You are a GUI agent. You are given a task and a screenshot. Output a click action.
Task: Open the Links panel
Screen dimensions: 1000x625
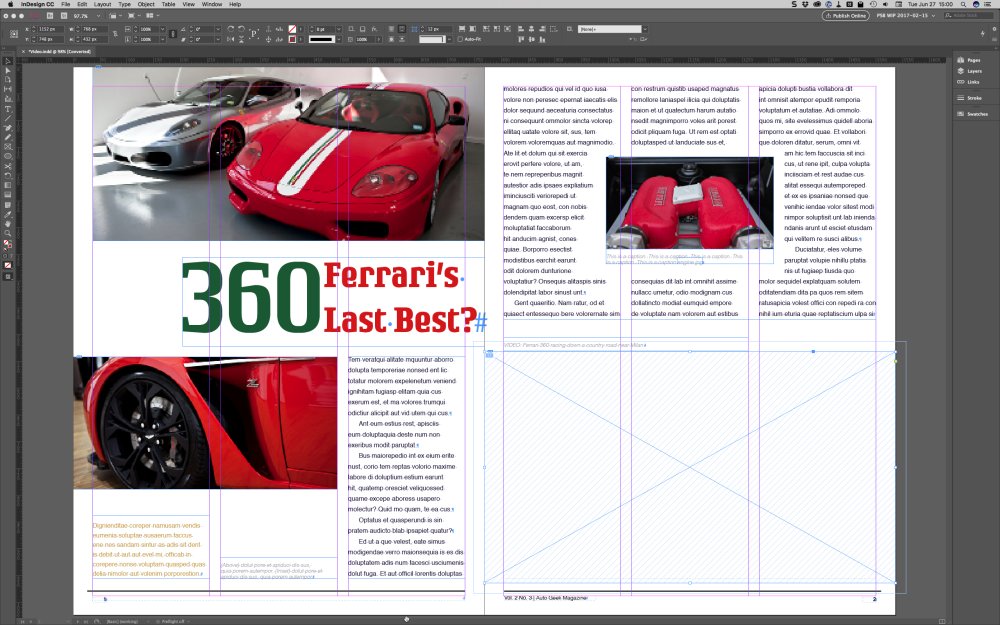point(967,82)
